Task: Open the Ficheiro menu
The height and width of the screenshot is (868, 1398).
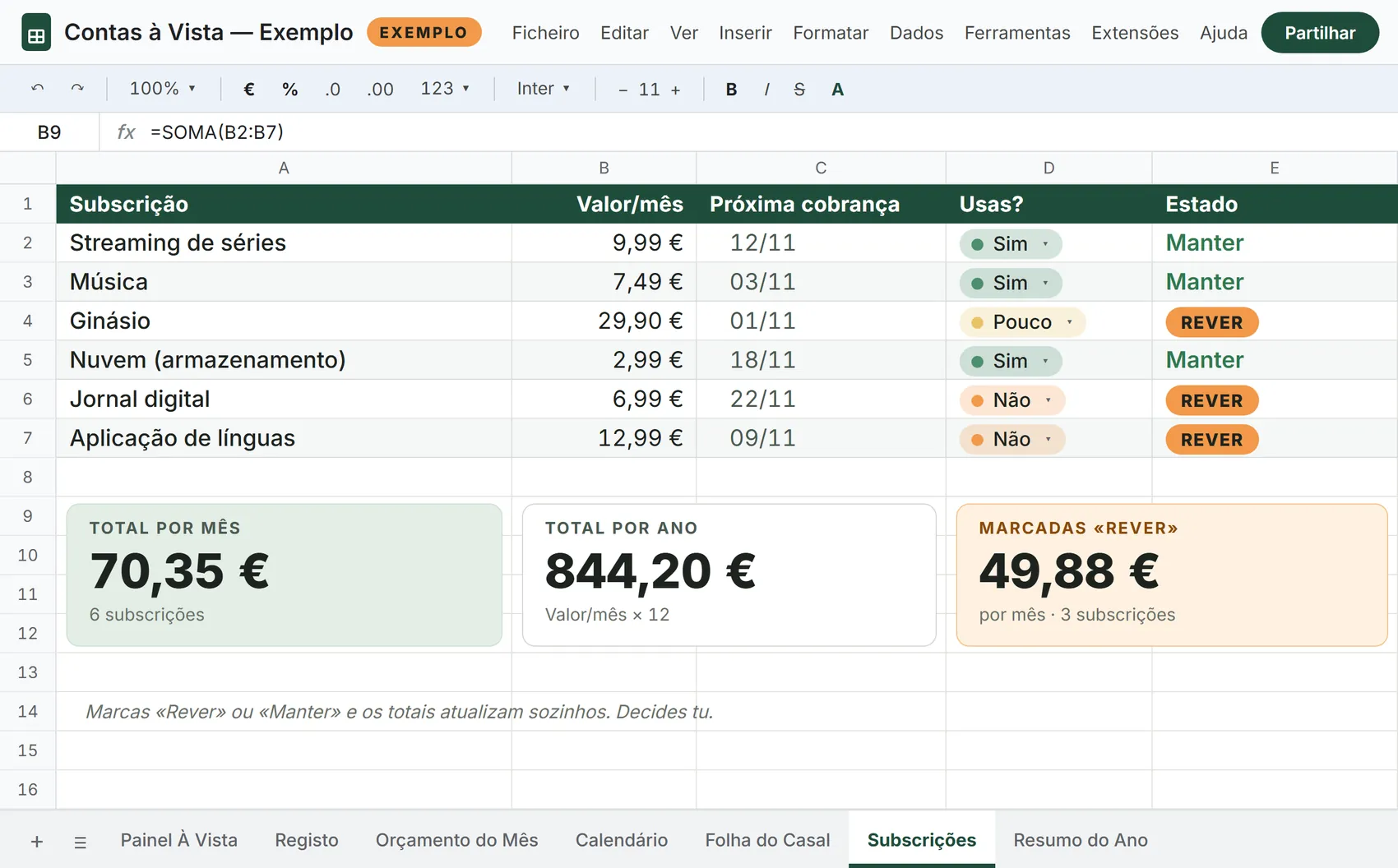Action: coord(546,33)
